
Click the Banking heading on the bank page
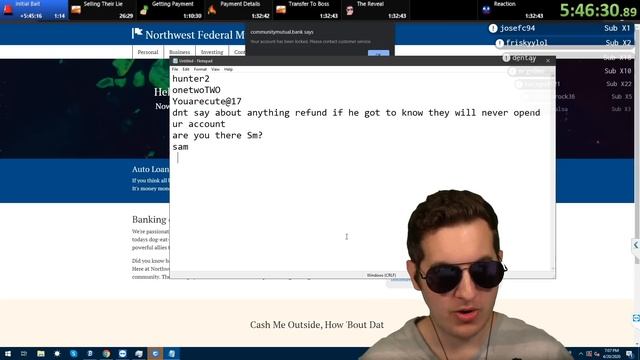tap(149, 220)
